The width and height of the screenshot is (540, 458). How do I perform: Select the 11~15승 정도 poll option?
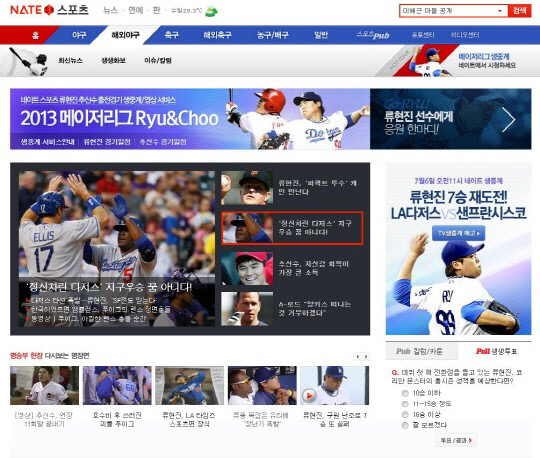point(405,404)
